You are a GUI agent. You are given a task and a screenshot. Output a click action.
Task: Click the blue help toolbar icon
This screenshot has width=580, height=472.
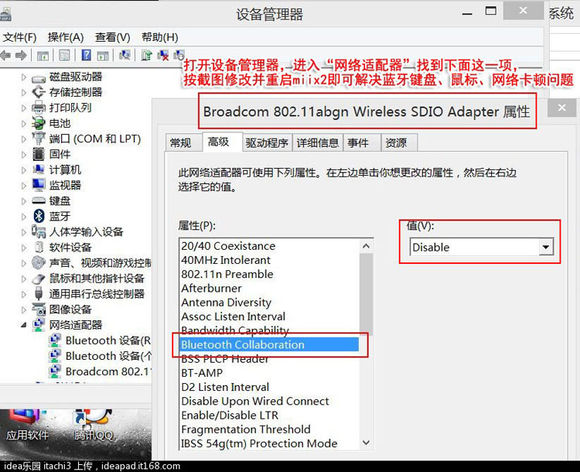click(86, 55)
